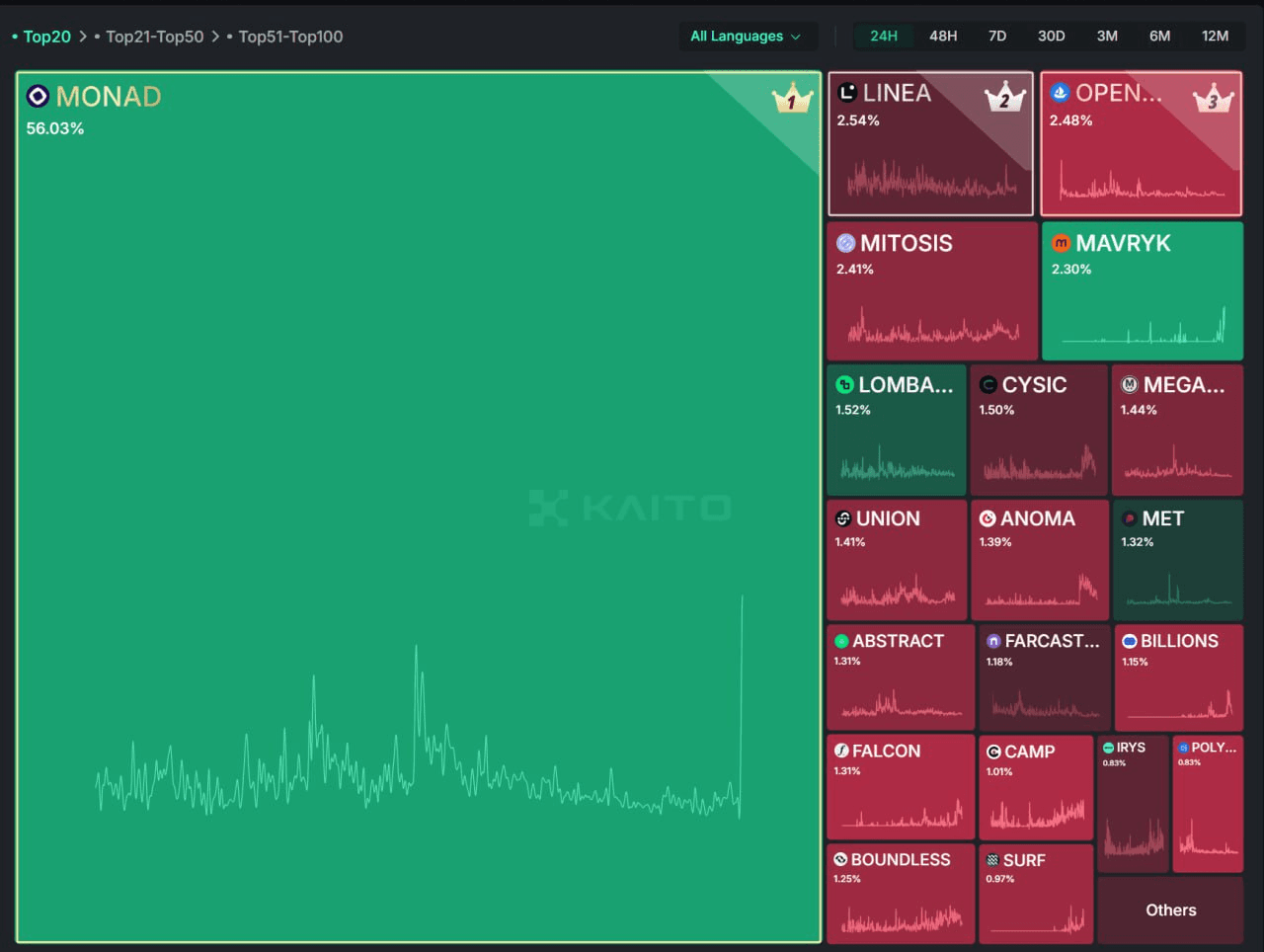
Task: Click the MEGA... 1.44% value
Action: click(1139, 410)
